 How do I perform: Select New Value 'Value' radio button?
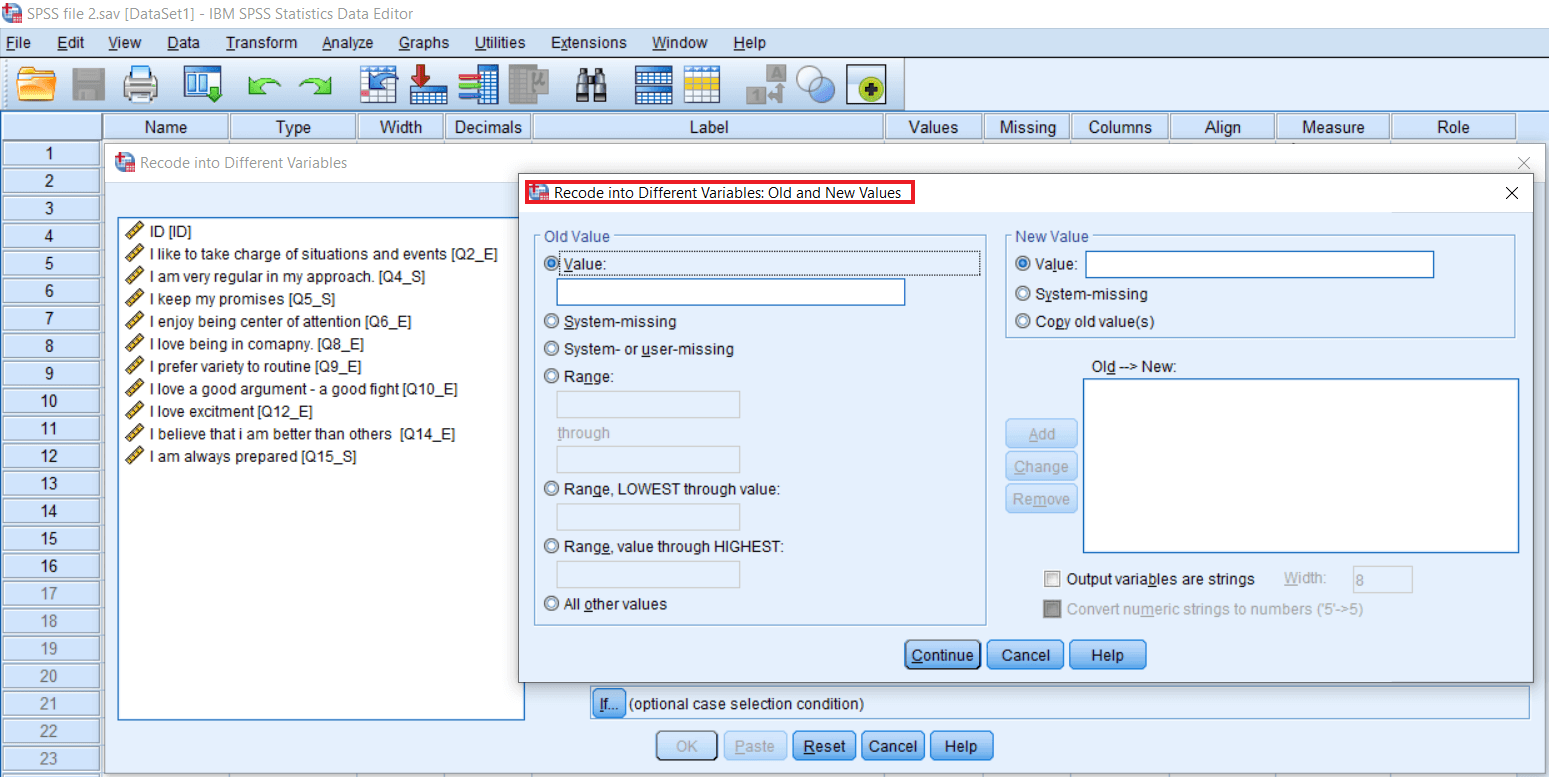[x=1022, y=264]
